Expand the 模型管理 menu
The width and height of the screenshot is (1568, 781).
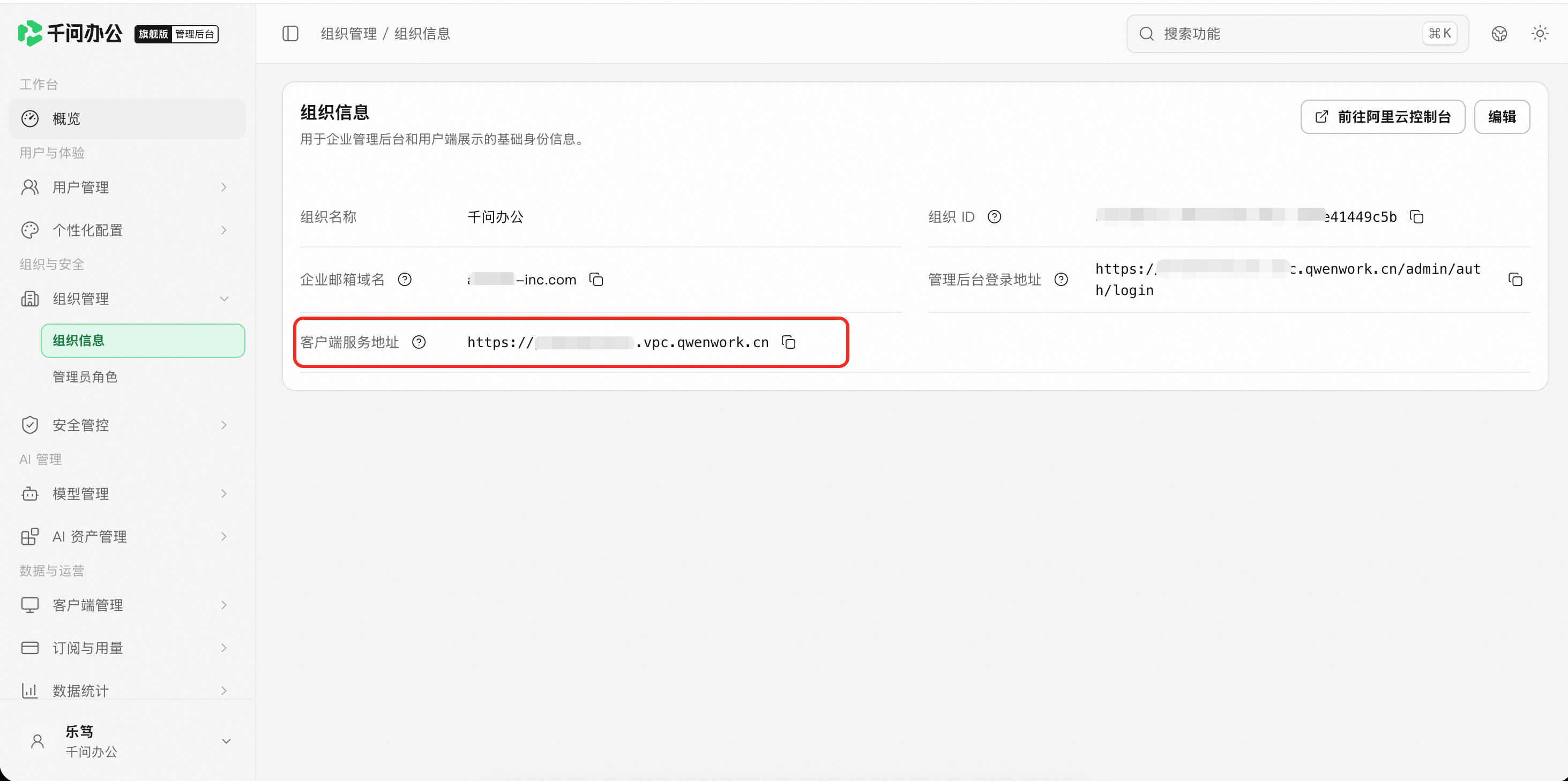coord(126,493)
